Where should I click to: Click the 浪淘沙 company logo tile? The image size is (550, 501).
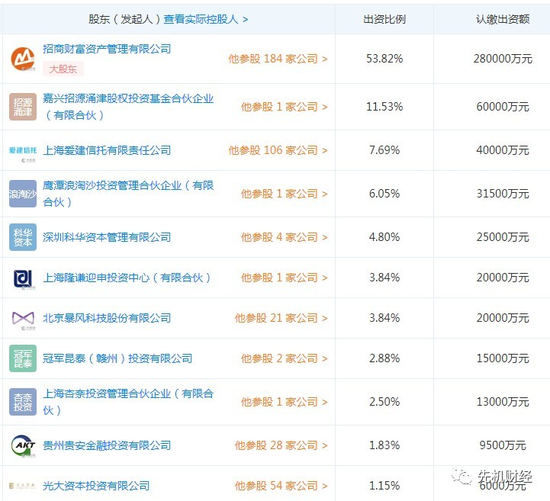[23, 194]
